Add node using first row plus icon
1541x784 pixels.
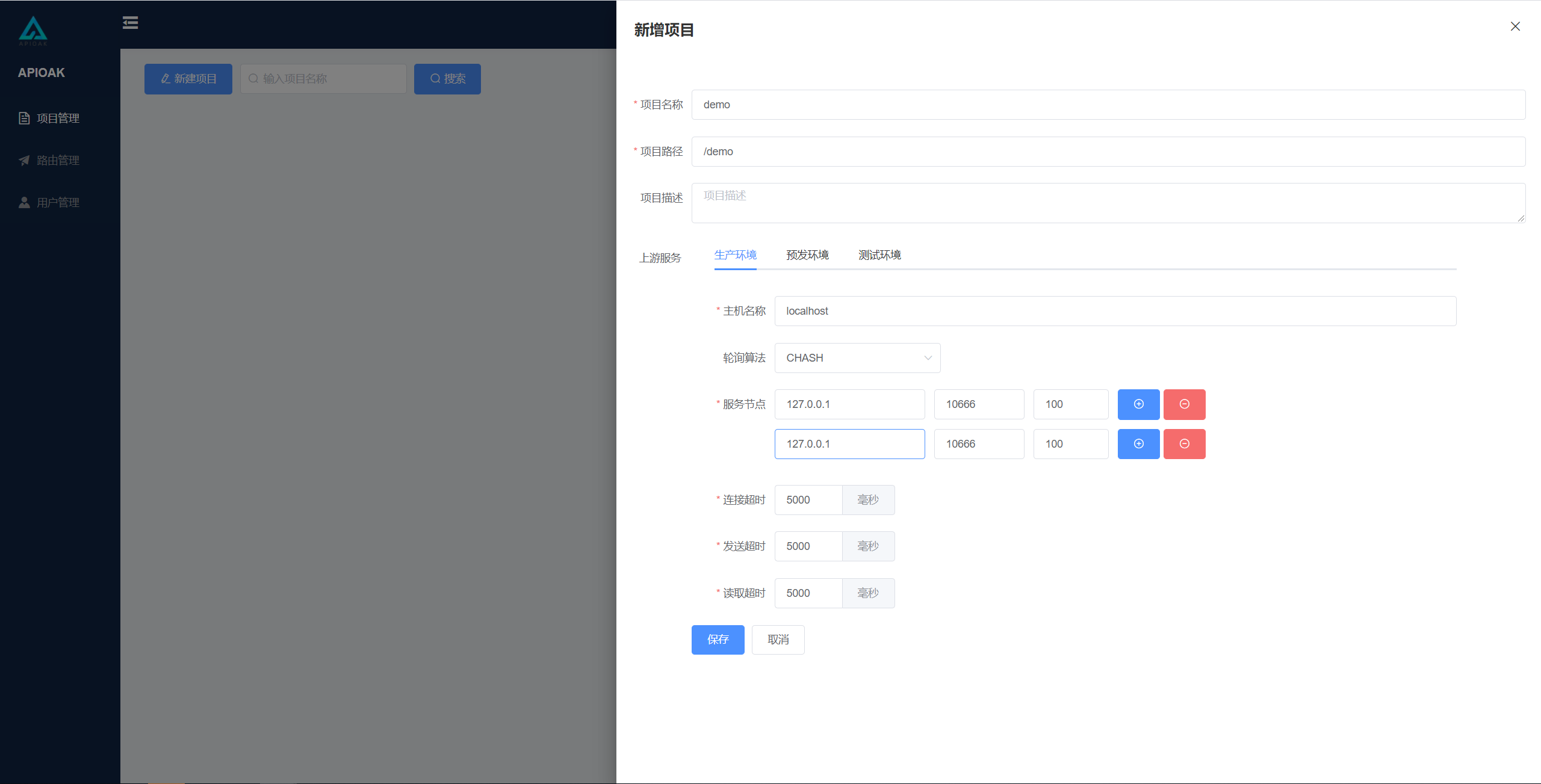pyautogui.click(x=1138, y=404)
